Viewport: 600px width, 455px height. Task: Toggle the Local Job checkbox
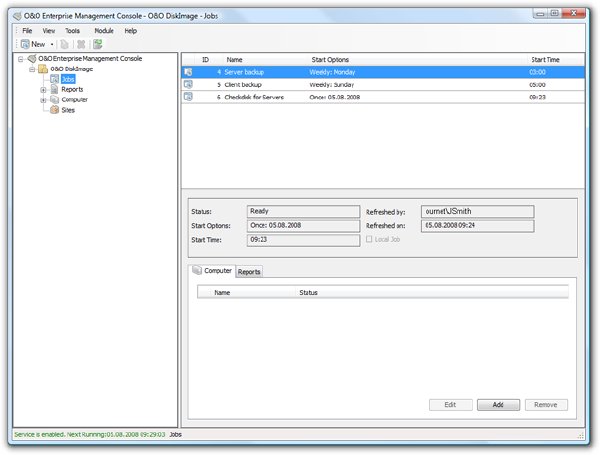click(x=369, y=239)
